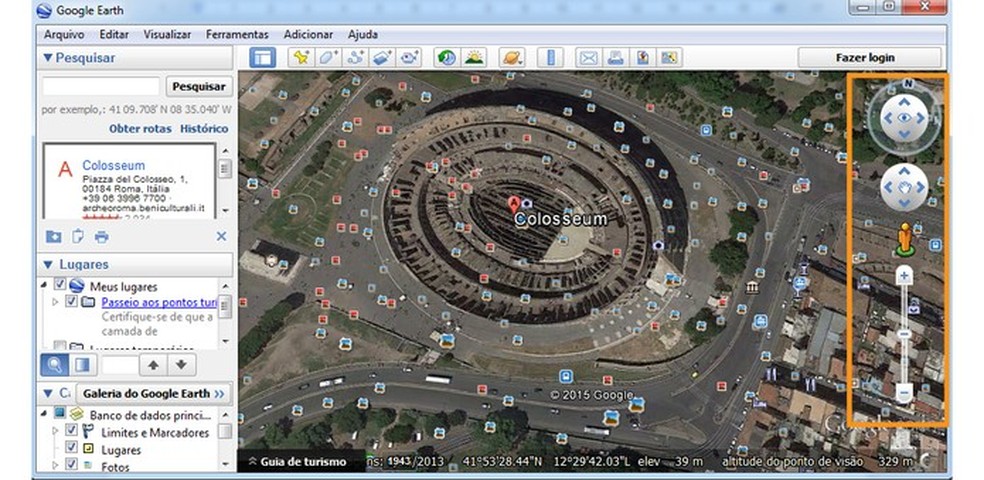Expand the Fotos layer node
This screenshot has width=984, height=480.
point(55,465)
